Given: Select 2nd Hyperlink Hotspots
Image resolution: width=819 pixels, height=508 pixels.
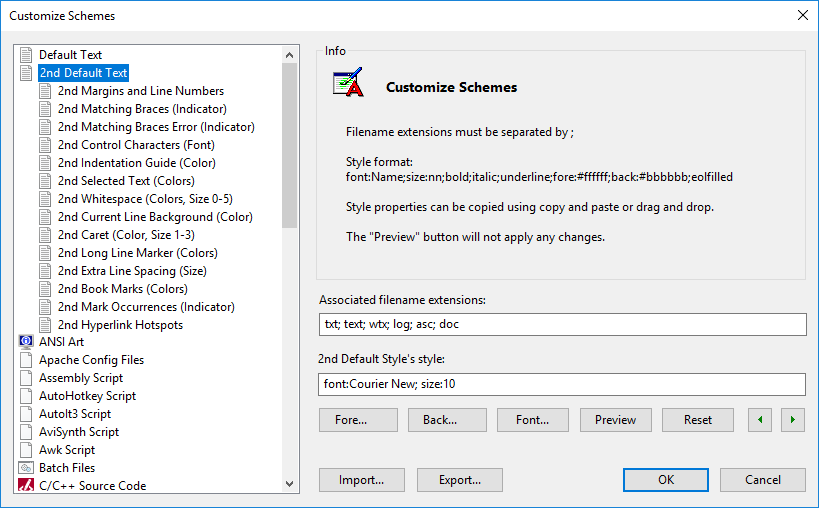Looking at the screenshot, I should pos(121,325).
